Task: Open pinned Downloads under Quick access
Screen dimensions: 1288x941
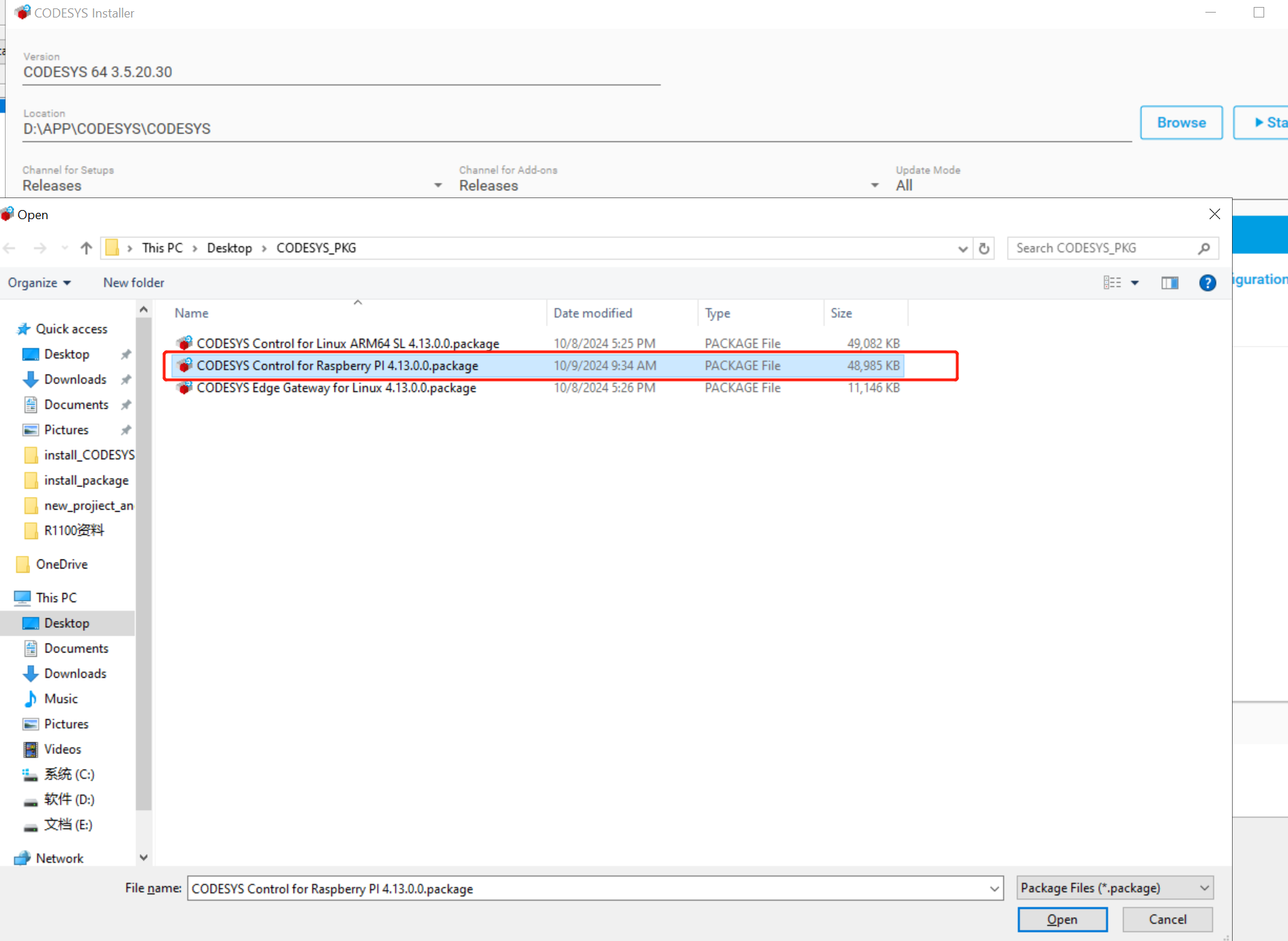Action: click(x=75, y=379)
